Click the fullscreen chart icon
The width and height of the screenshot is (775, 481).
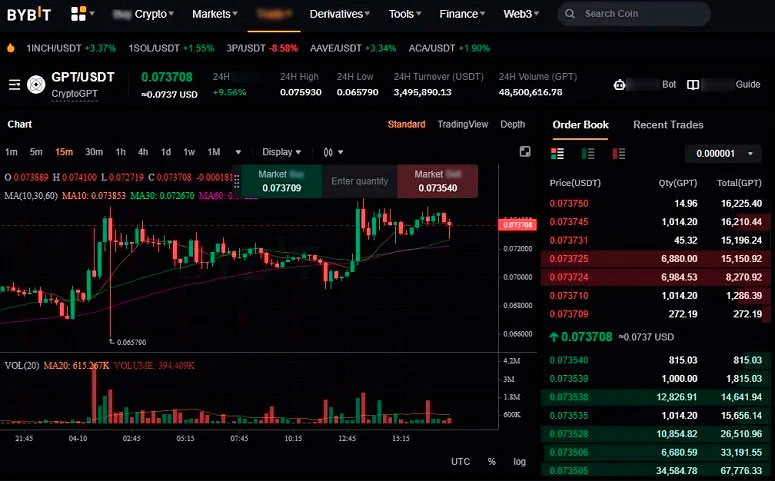point(525,152)
